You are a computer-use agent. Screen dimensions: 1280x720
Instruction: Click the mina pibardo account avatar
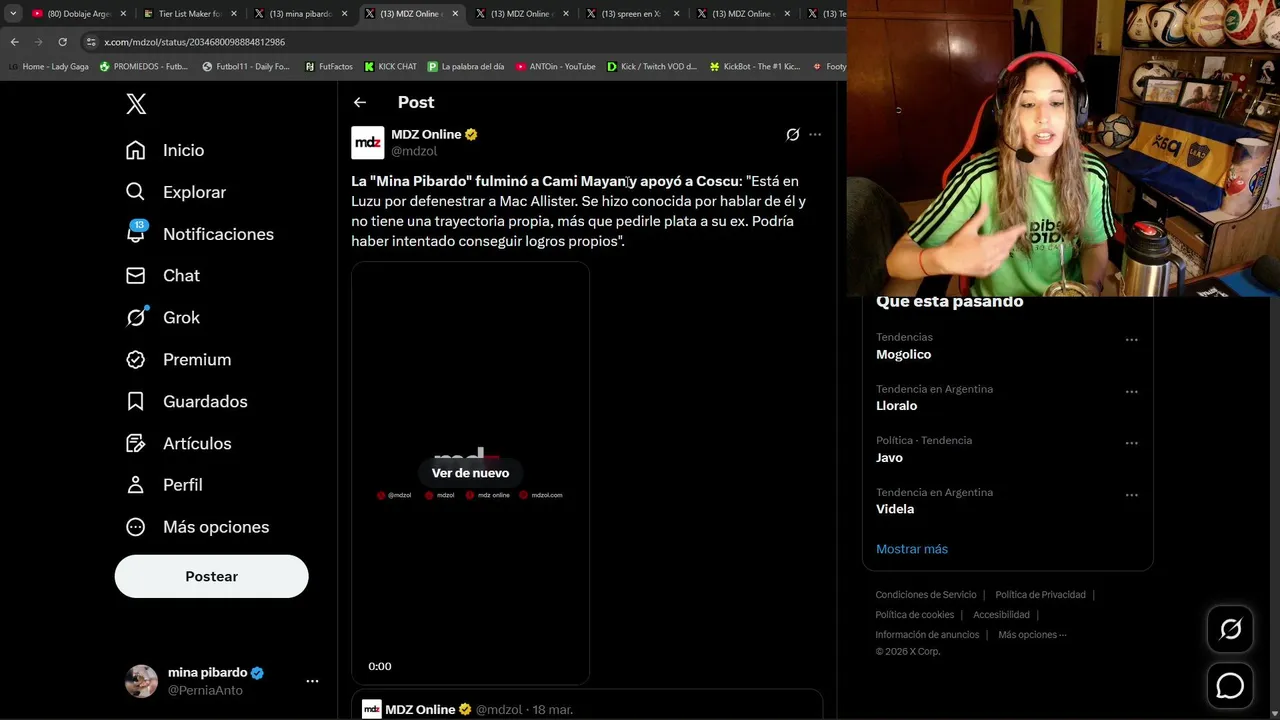point(141,681)
